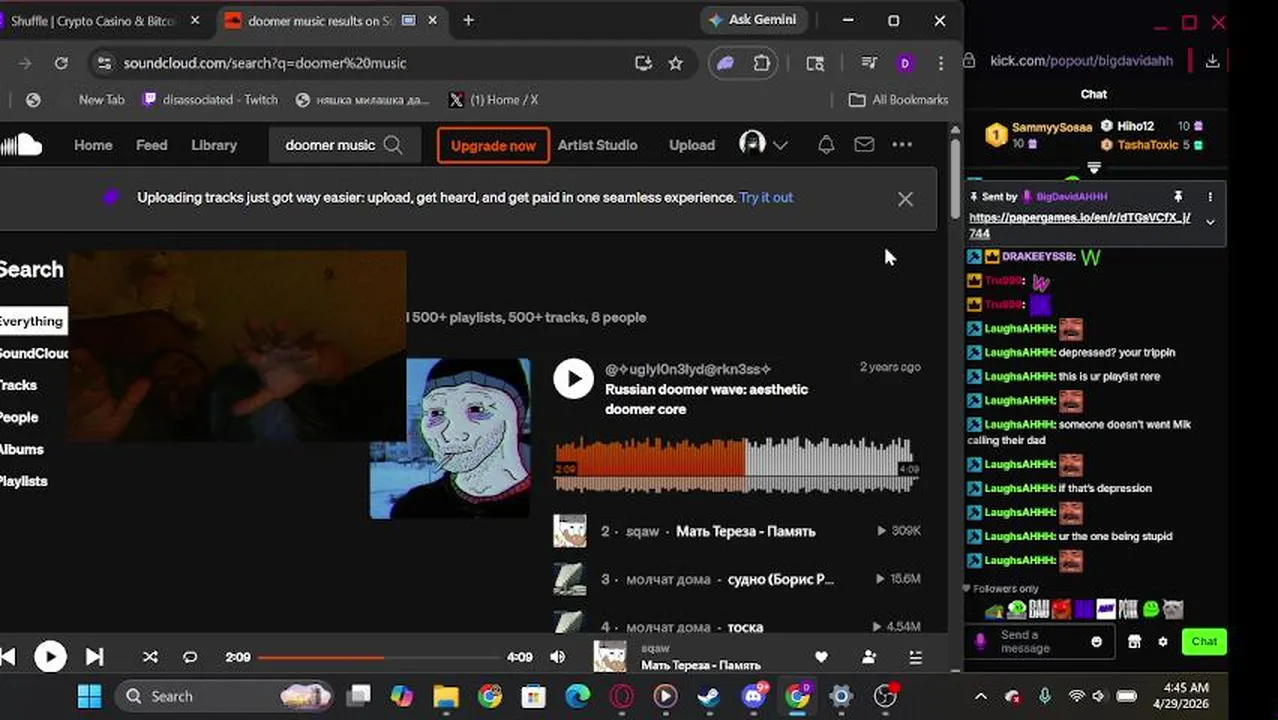Click the Send a message field in Kick chat

1040,641
